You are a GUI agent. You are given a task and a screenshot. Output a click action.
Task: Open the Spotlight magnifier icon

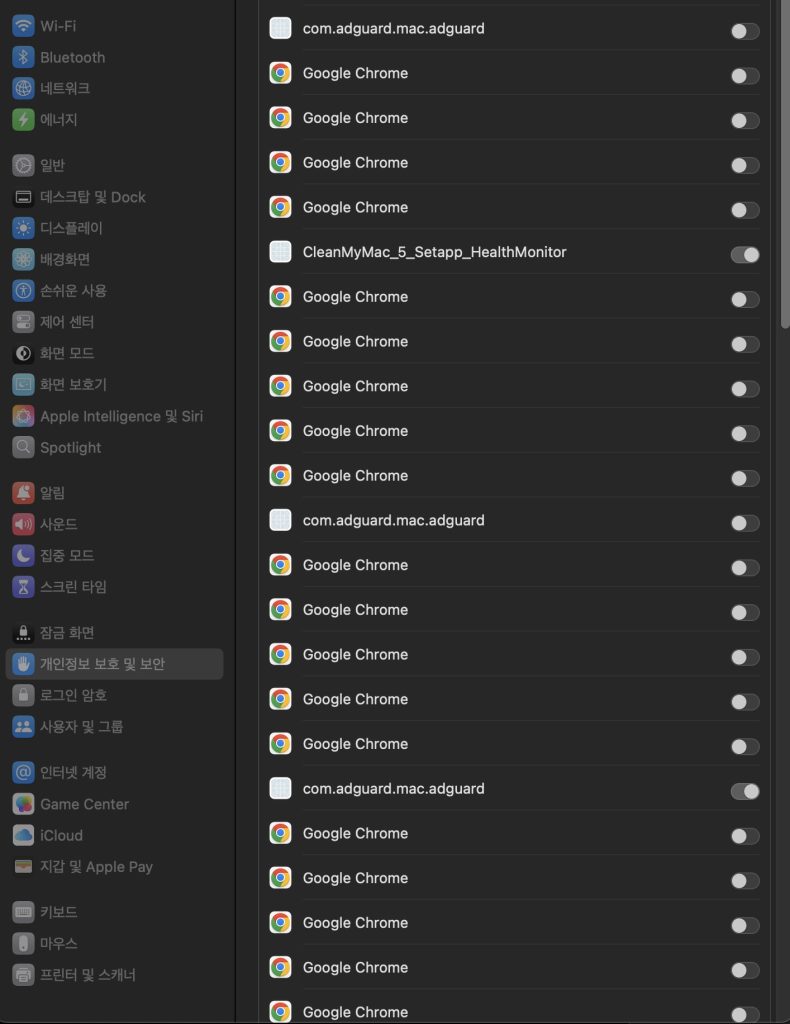click(23, 447)
